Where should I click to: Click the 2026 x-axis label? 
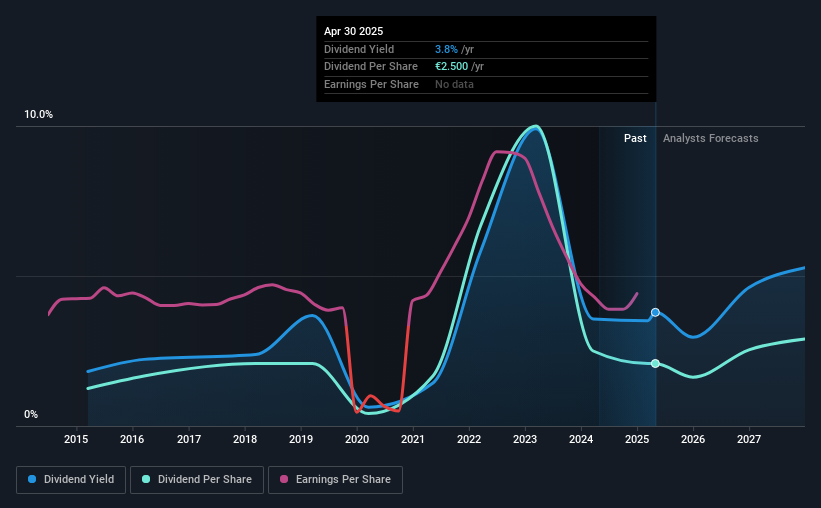(693, 439)
